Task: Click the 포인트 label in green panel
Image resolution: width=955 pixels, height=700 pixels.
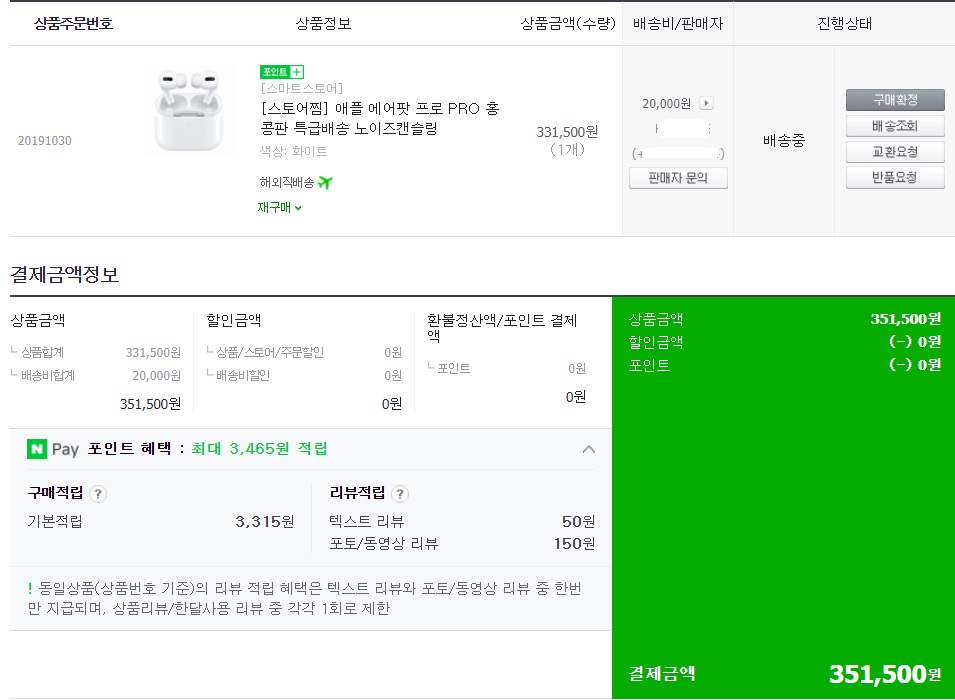Action: pyautogui.click(x=649, y=366)
